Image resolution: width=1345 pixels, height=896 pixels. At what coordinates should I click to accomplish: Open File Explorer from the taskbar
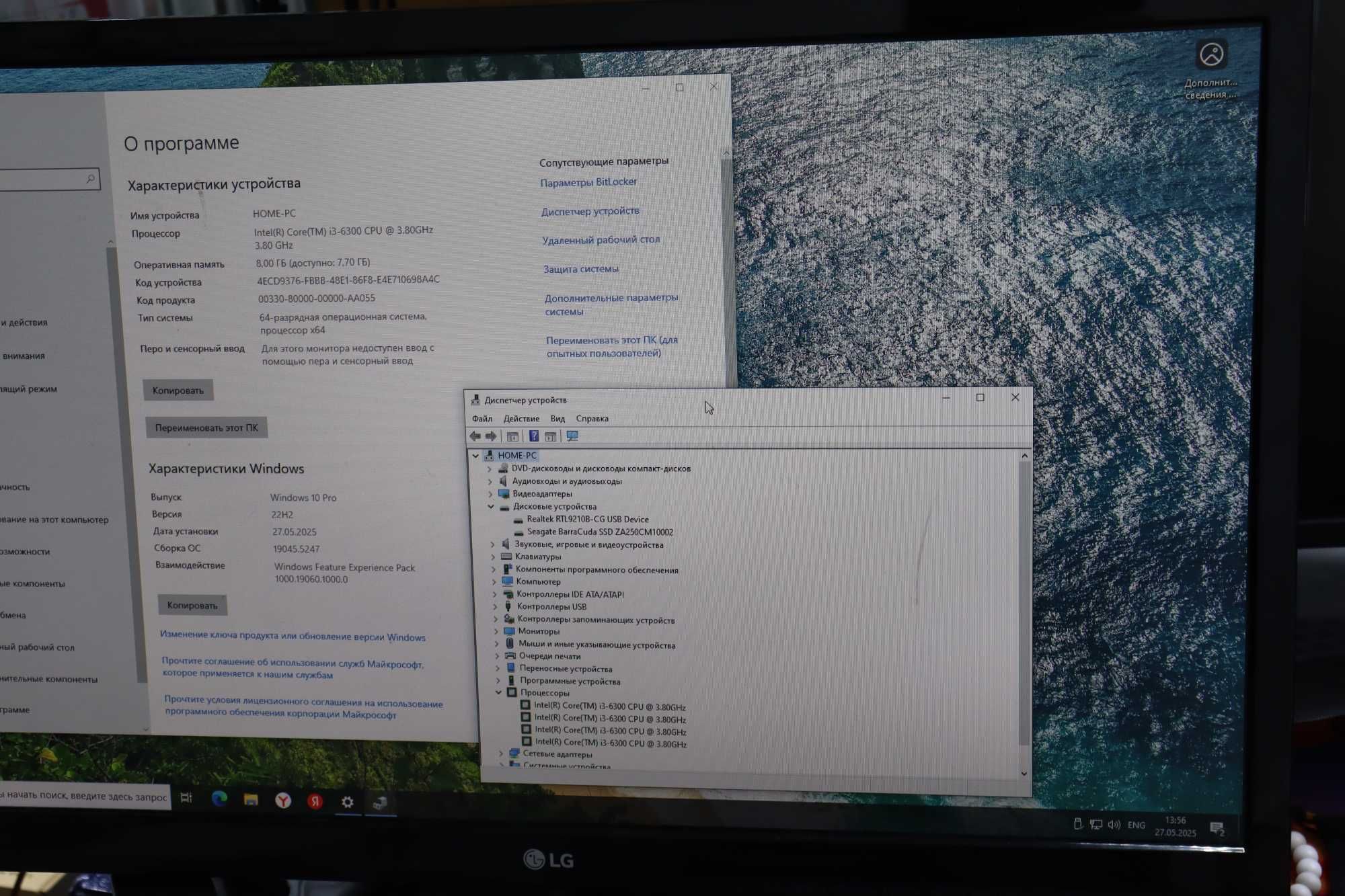[251, 799]
